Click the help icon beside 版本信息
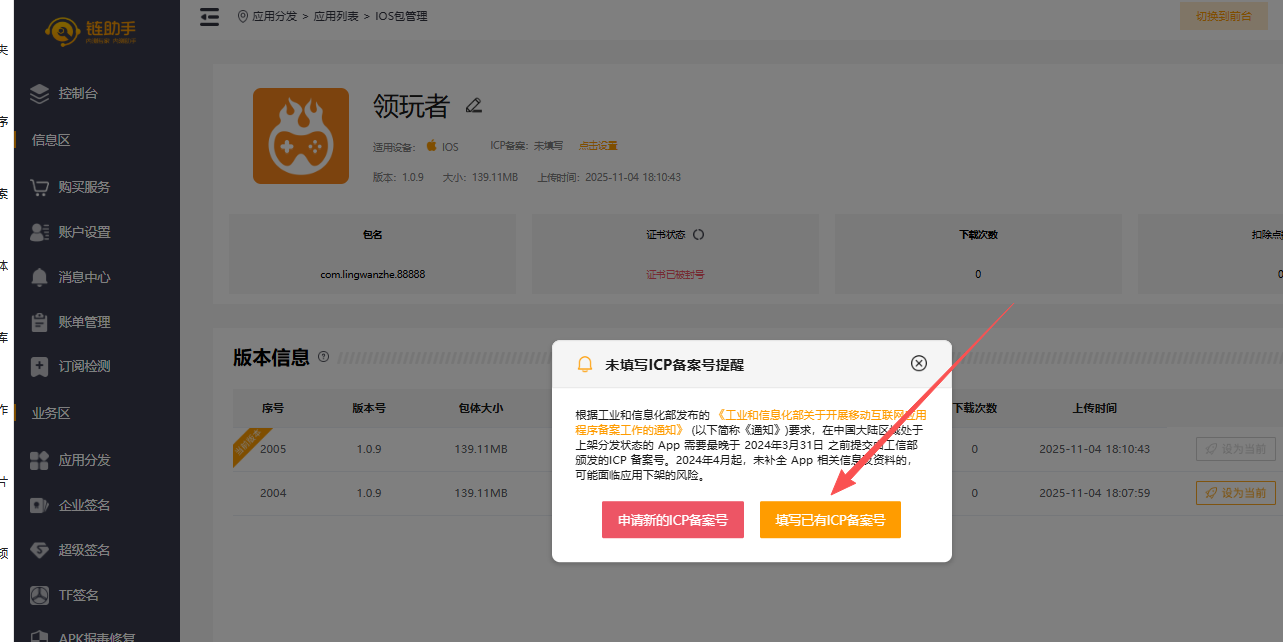The width and height of the screenshot is (1283, 642). click(x=323, y=357)
